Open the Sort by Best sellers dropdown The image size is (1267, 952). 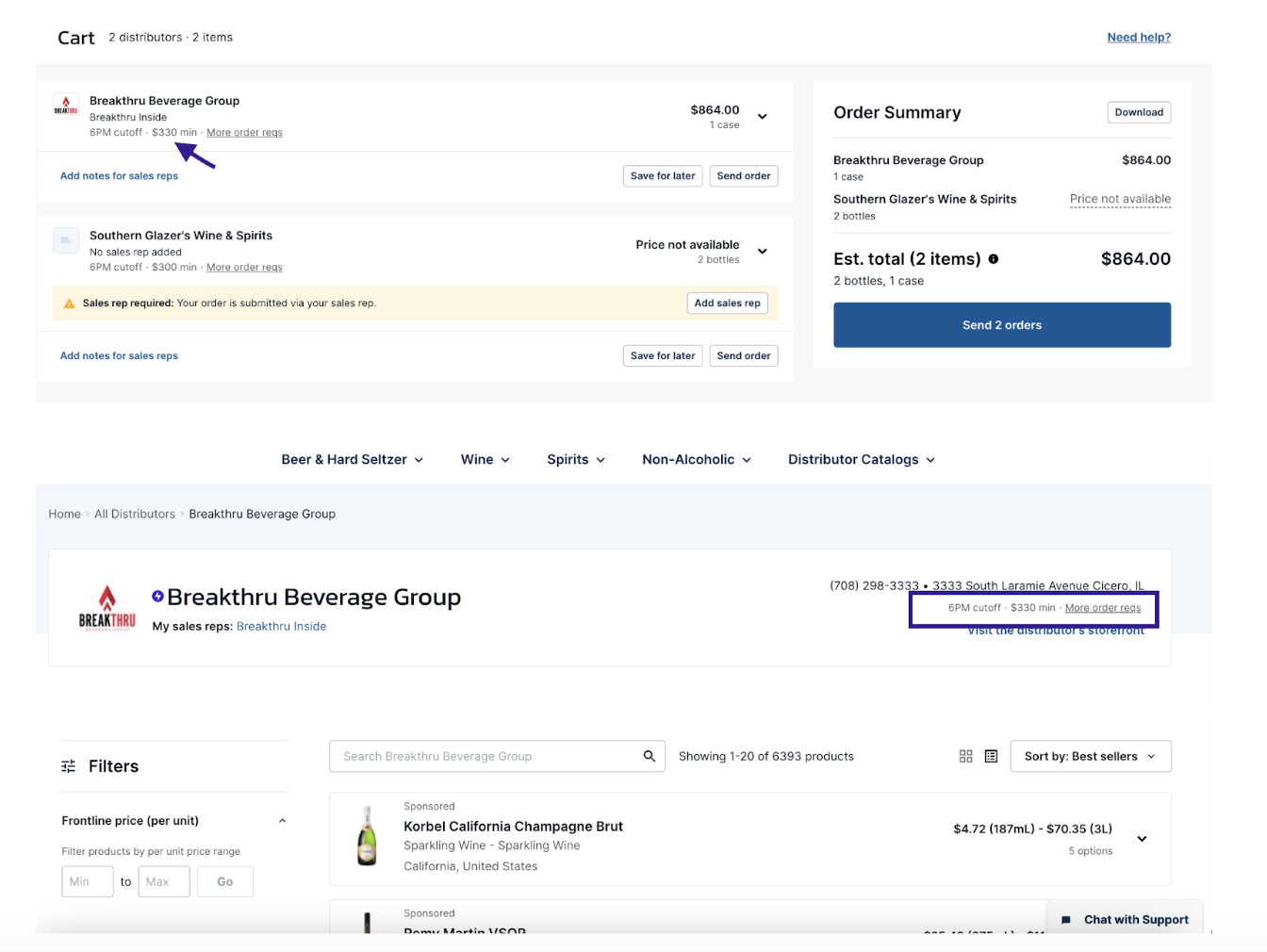(1091, 756)
